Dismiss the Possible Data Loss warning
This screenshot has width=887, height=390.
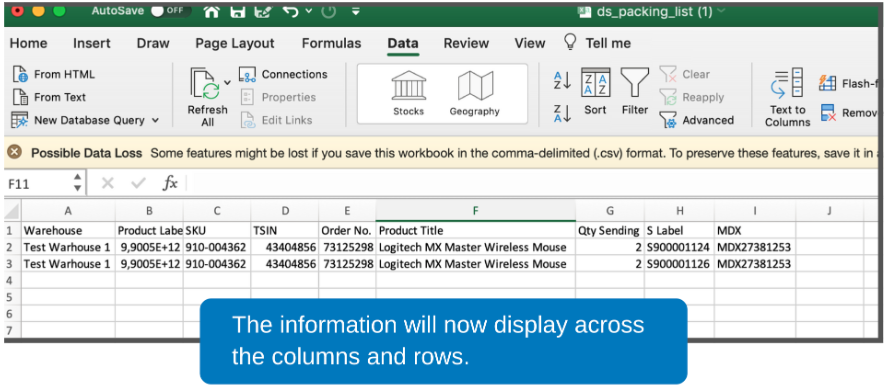coord(14,152)
